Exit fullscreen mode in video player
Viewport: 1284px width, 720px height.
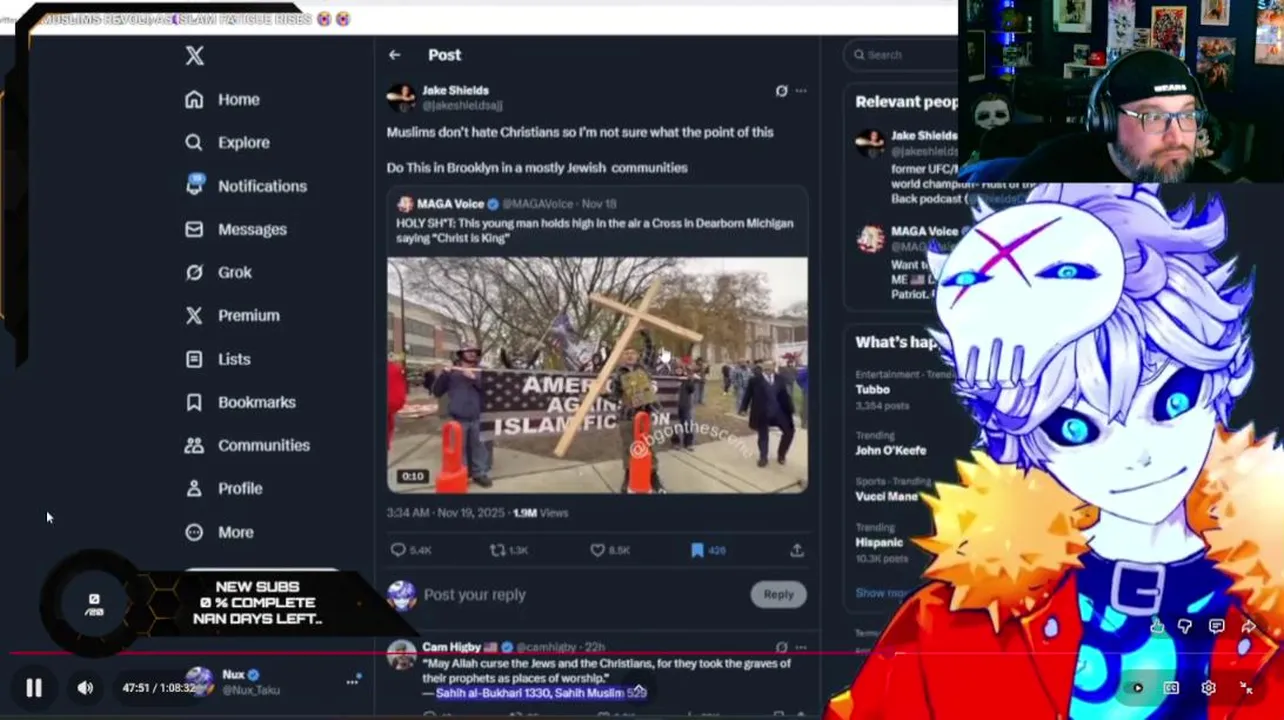pyautogui.click(x=1246, y=688)
